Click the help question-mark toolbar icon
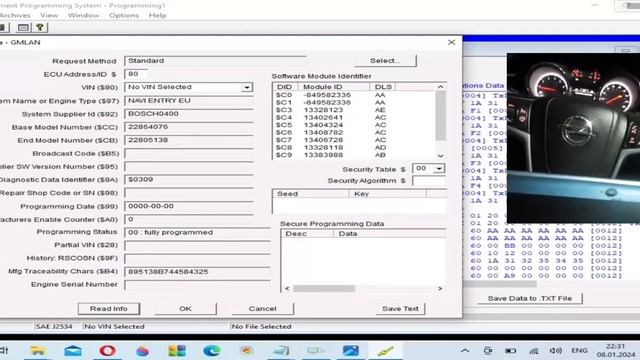This screenshot has width=640, height=360. pyautogui.click(x=40, y=27)
